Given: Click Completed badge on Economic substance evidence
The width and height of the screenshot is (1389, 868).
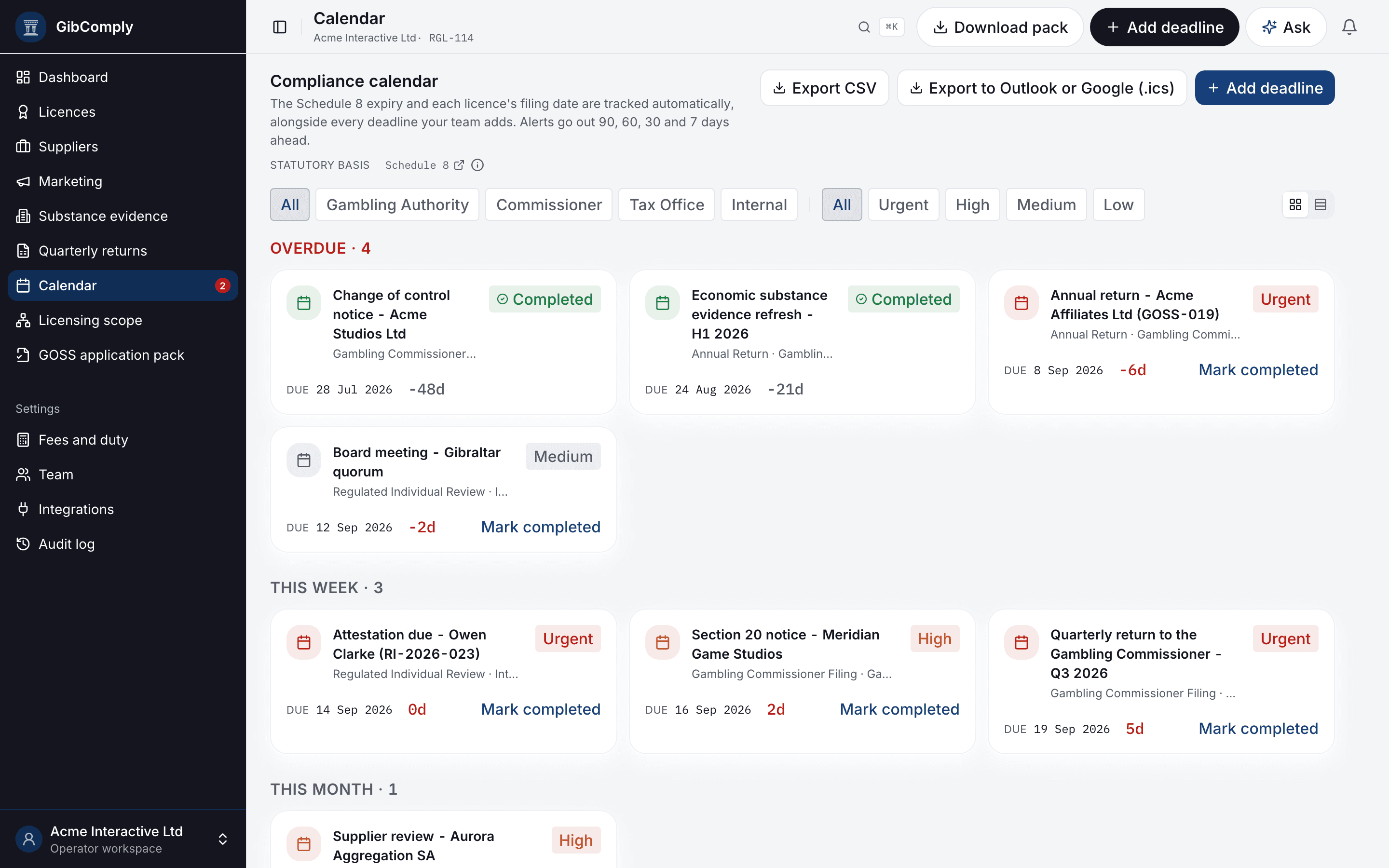Looking at the screenshot, I should tap(903, 299).
